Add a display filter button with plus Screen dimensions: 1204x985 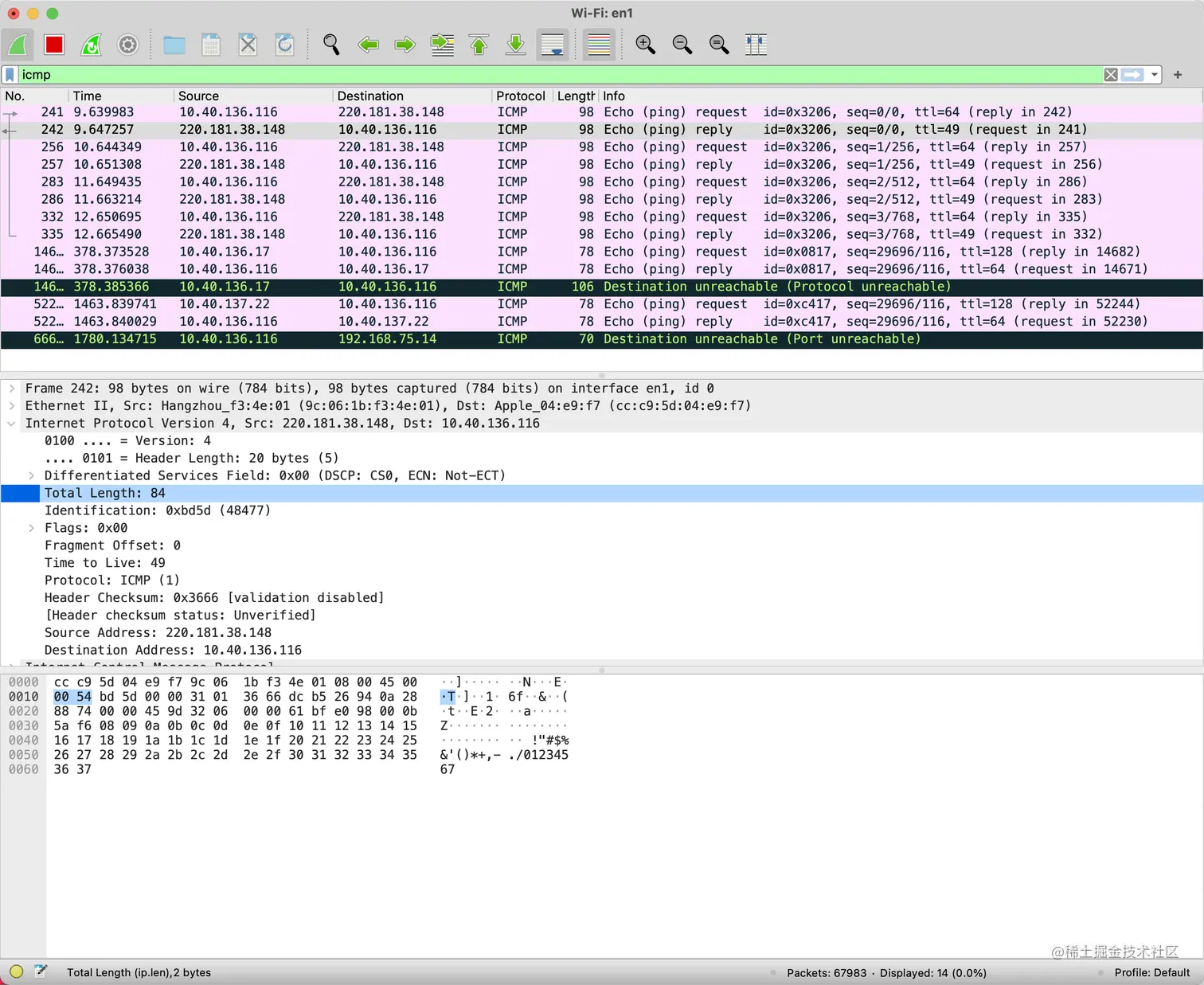pyautogui.click(x=1178, y=75)
